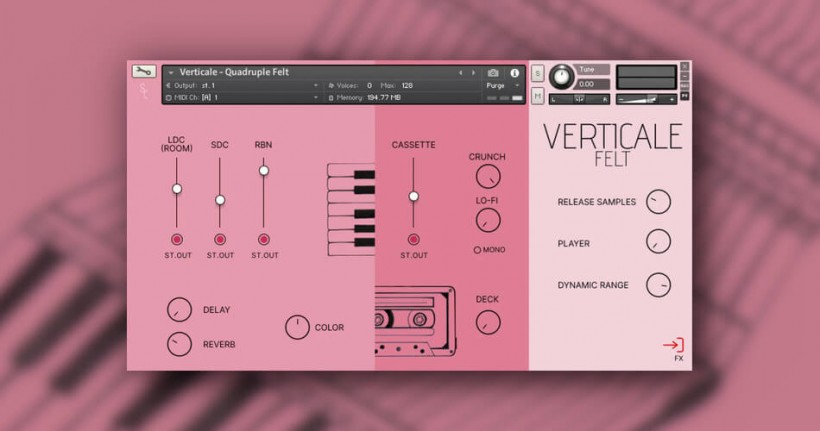The height and width of the screenshot is (431, 820).
Task: Click the RBN volume slider handle
Action: click(x=264, y=170)
